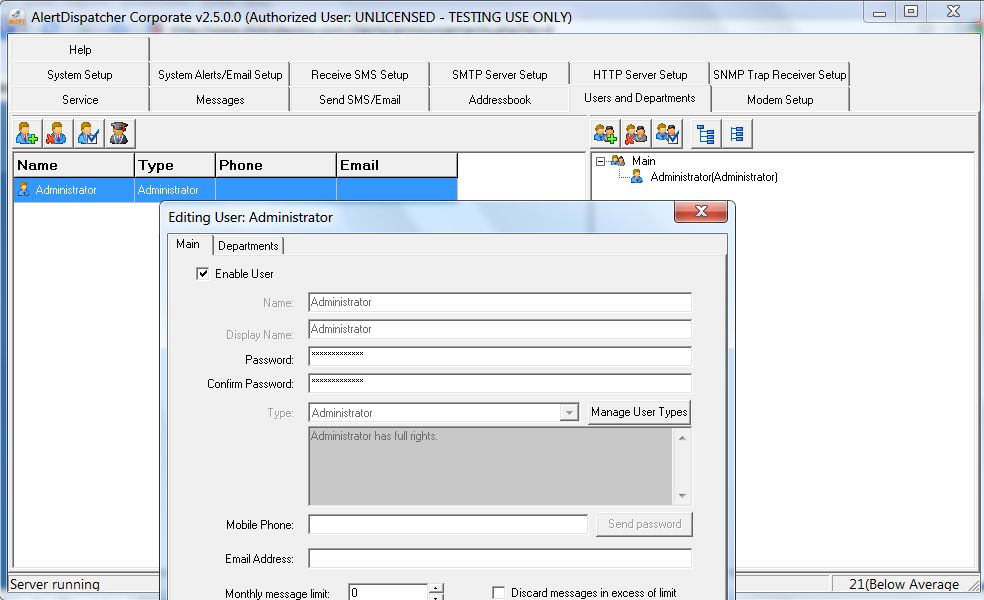Click the Edit User toolbar icon

(88, 134)
